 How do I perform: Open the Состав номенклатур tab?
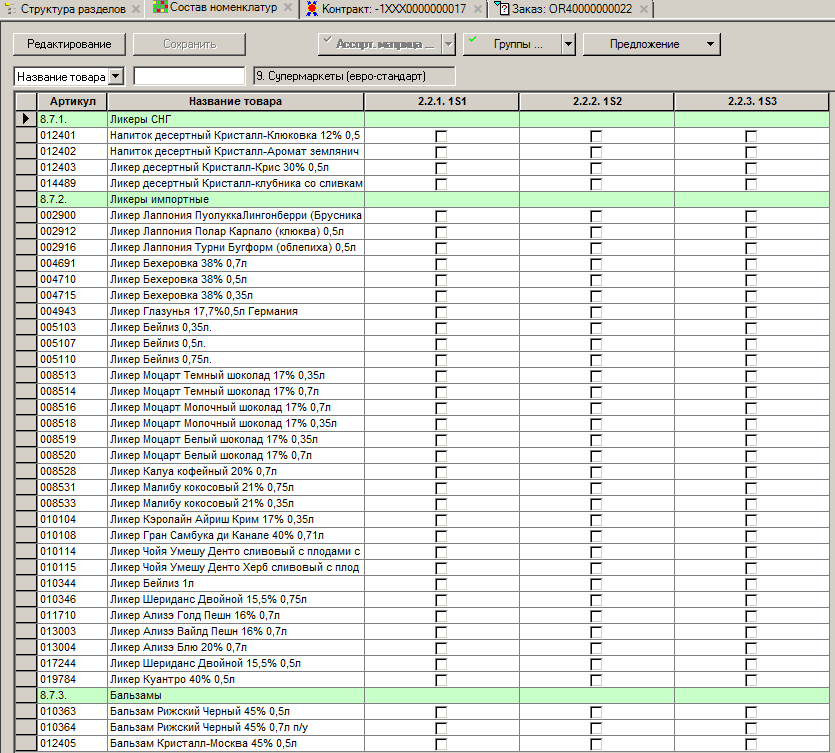tap(224, 8)
